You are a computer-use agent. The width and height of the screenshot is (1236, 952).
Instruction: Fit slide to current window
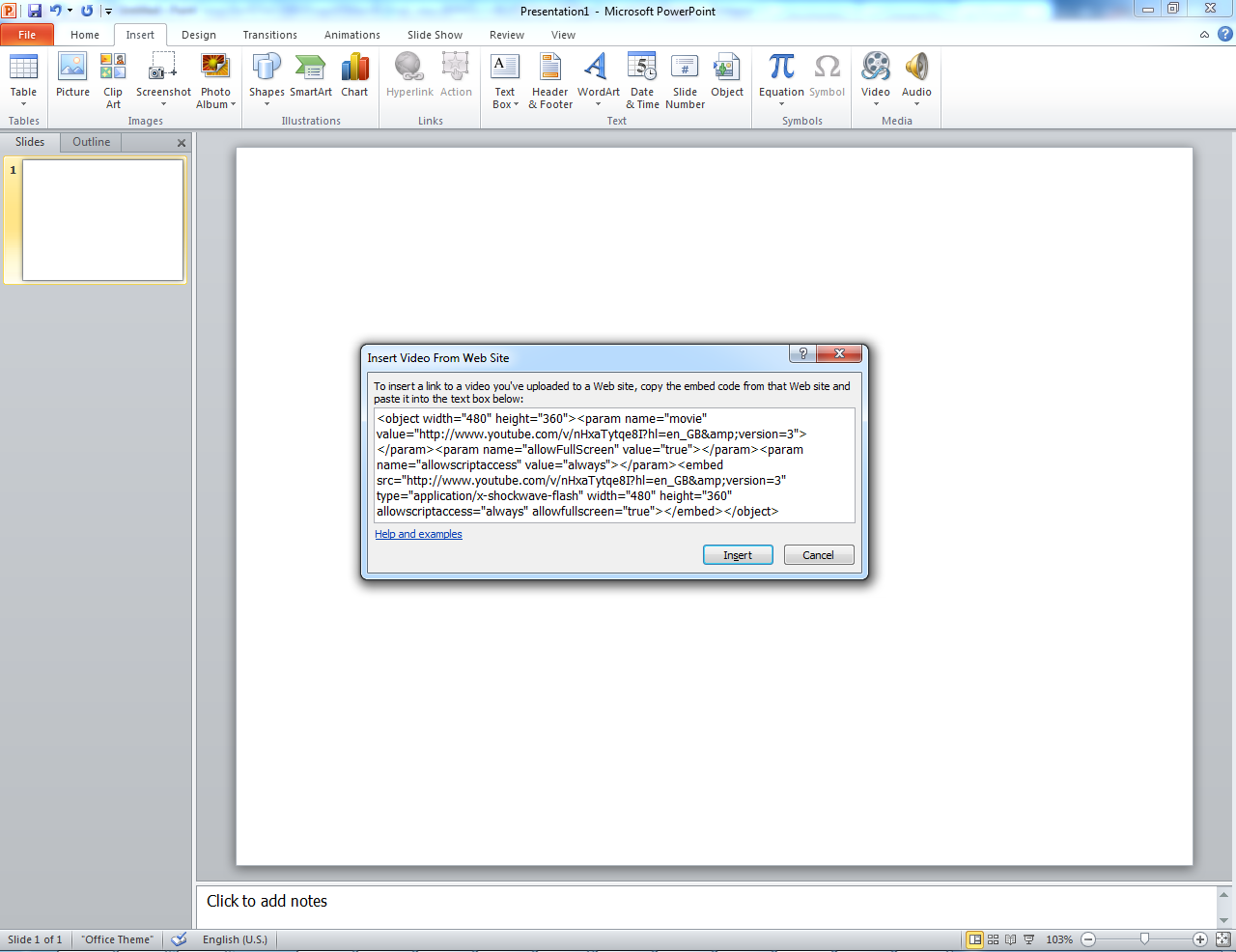[x=1222, y=939]
